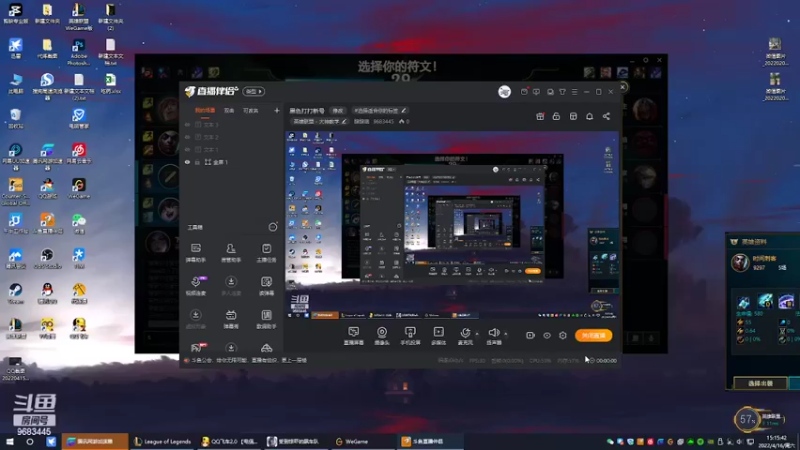The image size is (800, 450).
Task: Toggle the lock on source 全屏 1
Action: [x=197, y=162]
